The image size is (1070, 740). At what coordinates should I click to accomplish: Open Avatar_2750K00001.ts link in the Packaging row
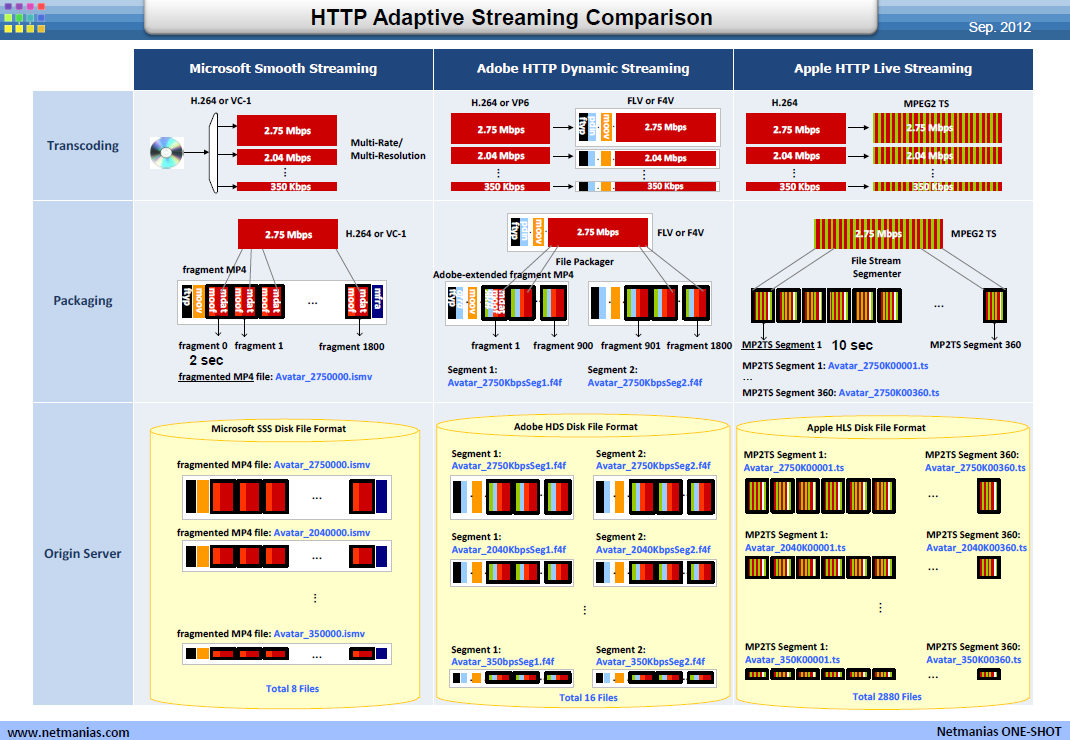[x=878, y=366]
